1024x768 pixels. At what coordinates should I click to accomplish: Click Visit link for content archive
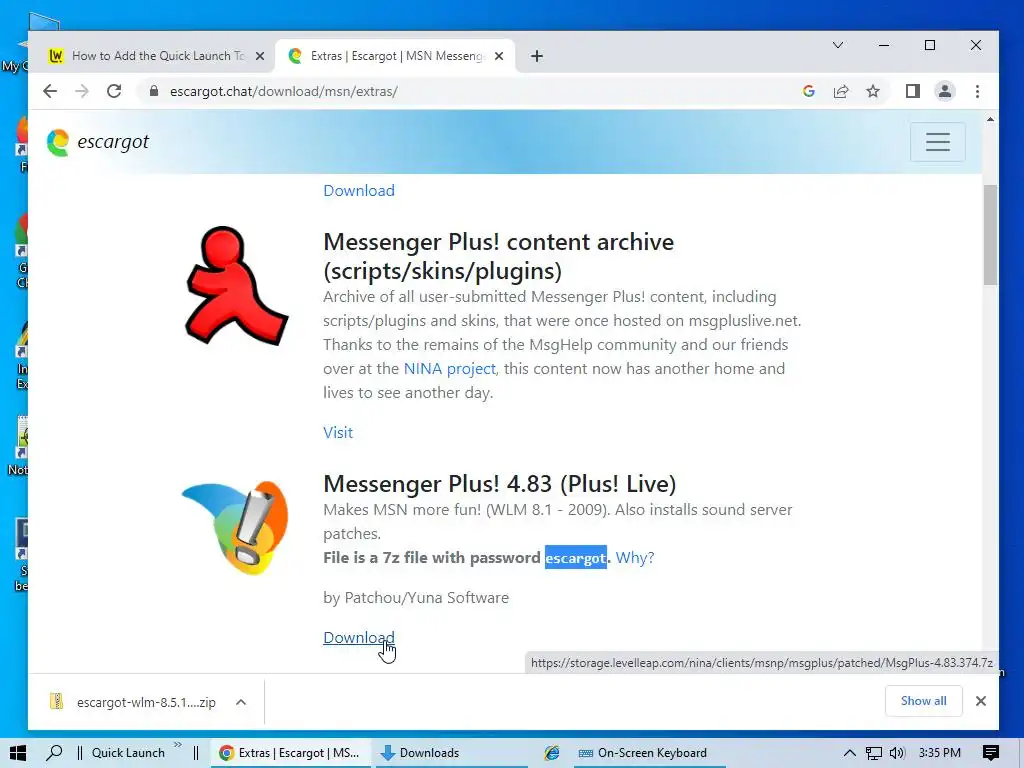click(x=338, y=433)
